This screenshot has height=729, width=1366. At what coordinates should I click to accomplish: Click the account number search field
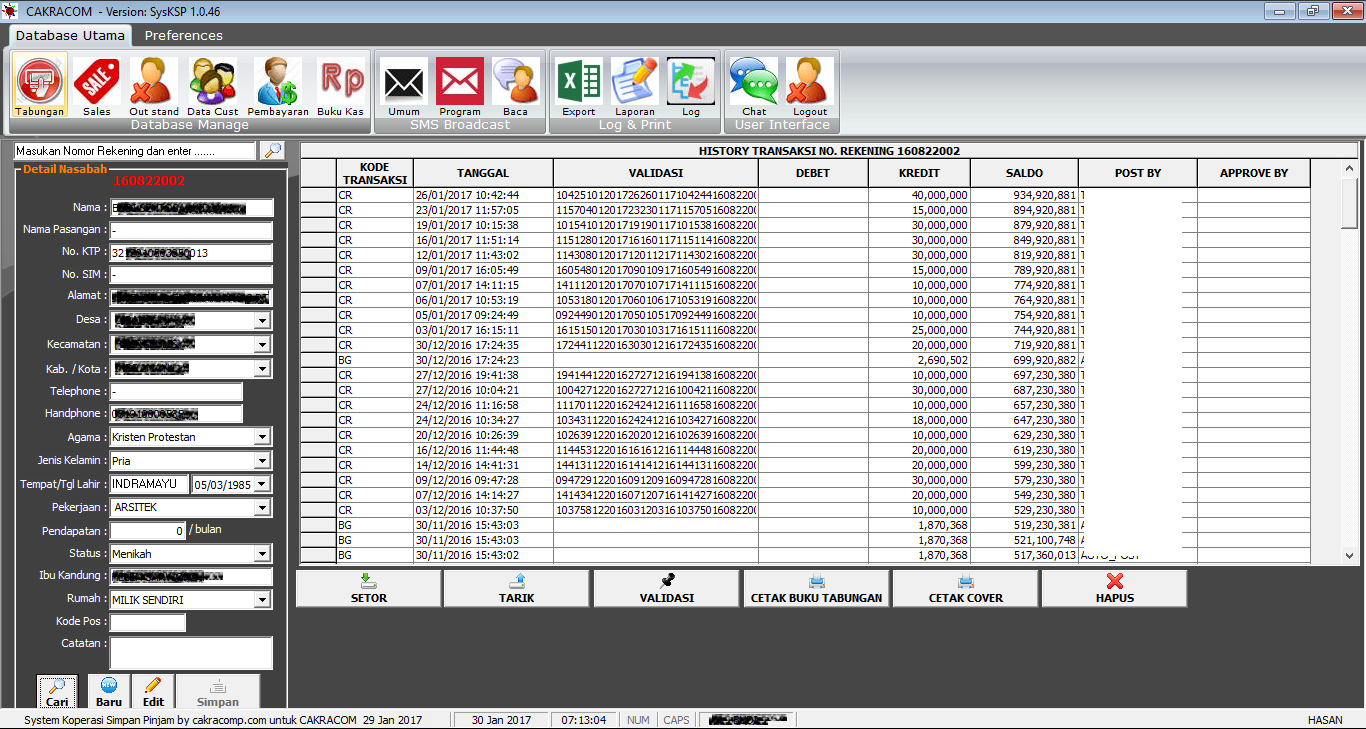click(135, 151)
